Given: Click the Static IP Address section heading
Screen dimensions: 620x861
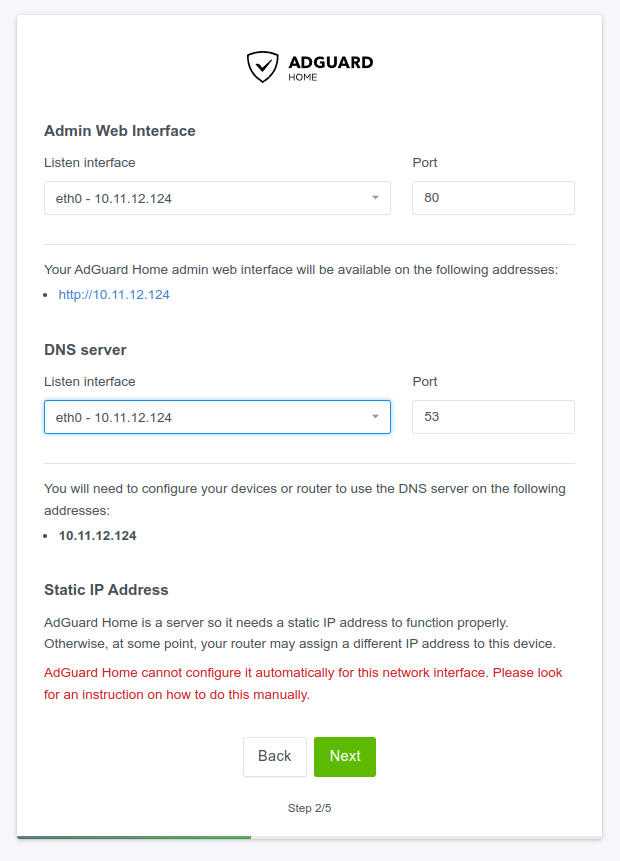Looking at the screenshot, I should click(x=106, y=589).
